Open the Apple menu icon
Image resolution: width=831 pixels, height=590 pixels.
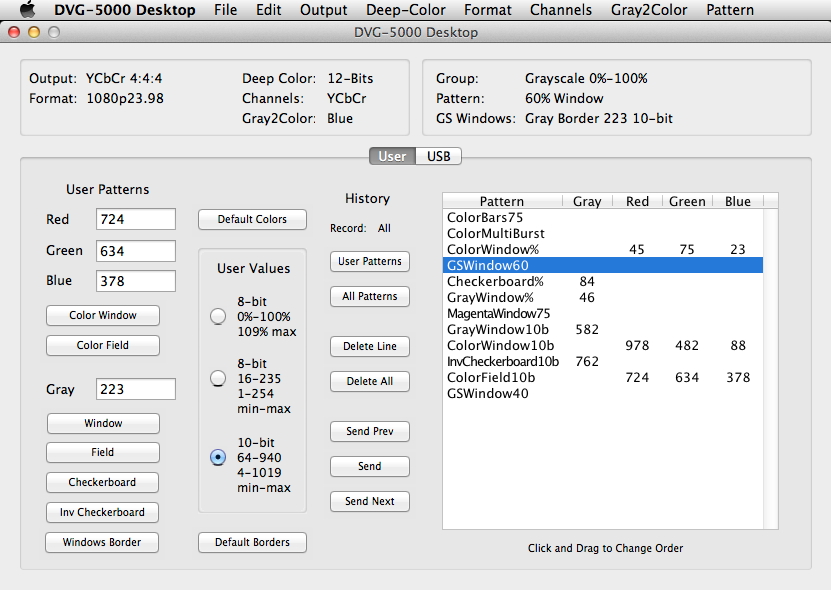[x=28, y=10]
